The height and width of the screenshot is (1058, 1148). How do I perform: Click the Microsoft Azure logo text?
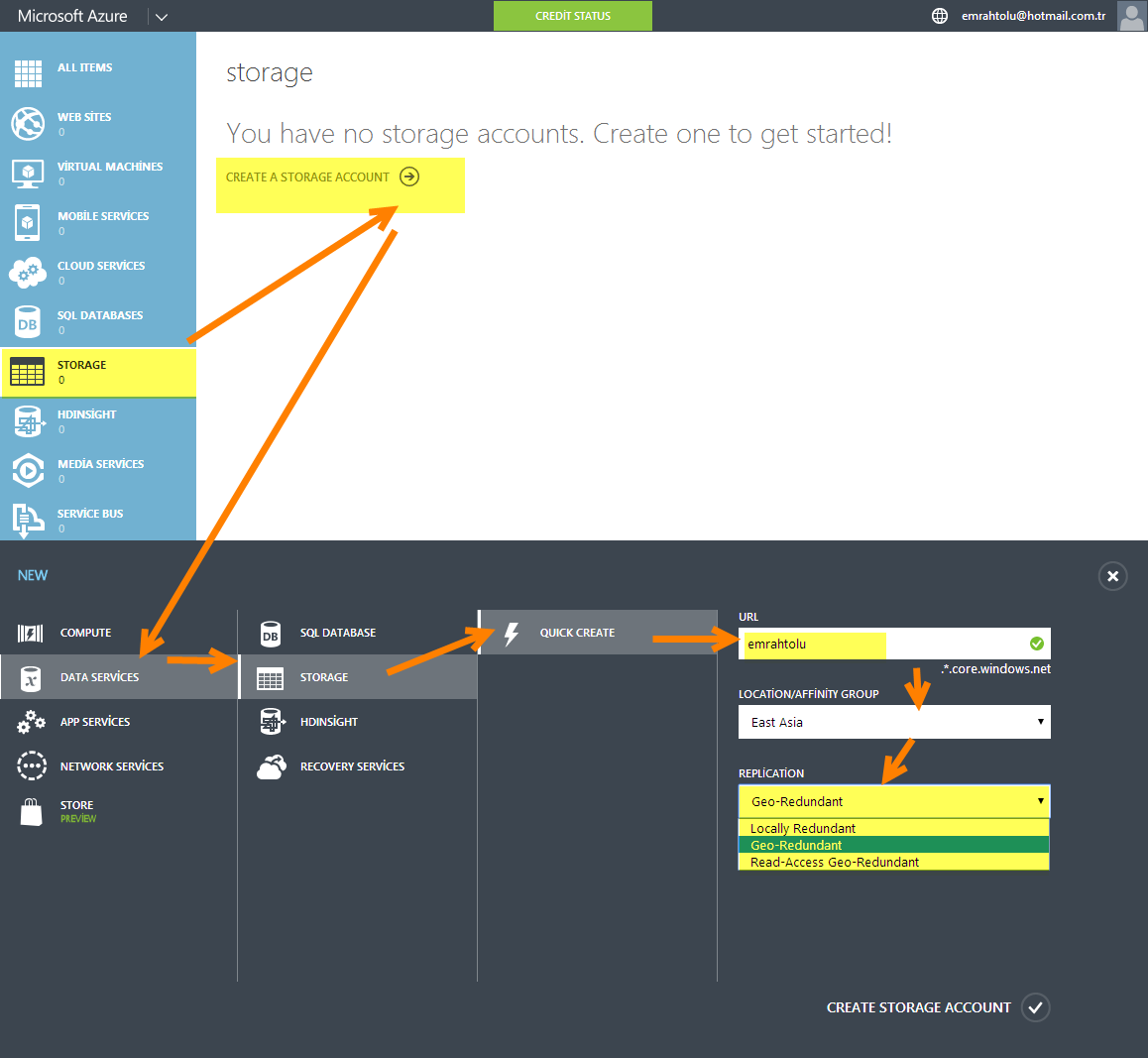[72, 16]
